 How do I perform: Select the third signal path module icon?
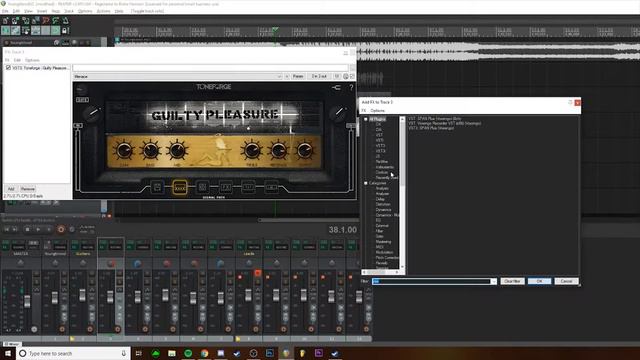point(202,187)
